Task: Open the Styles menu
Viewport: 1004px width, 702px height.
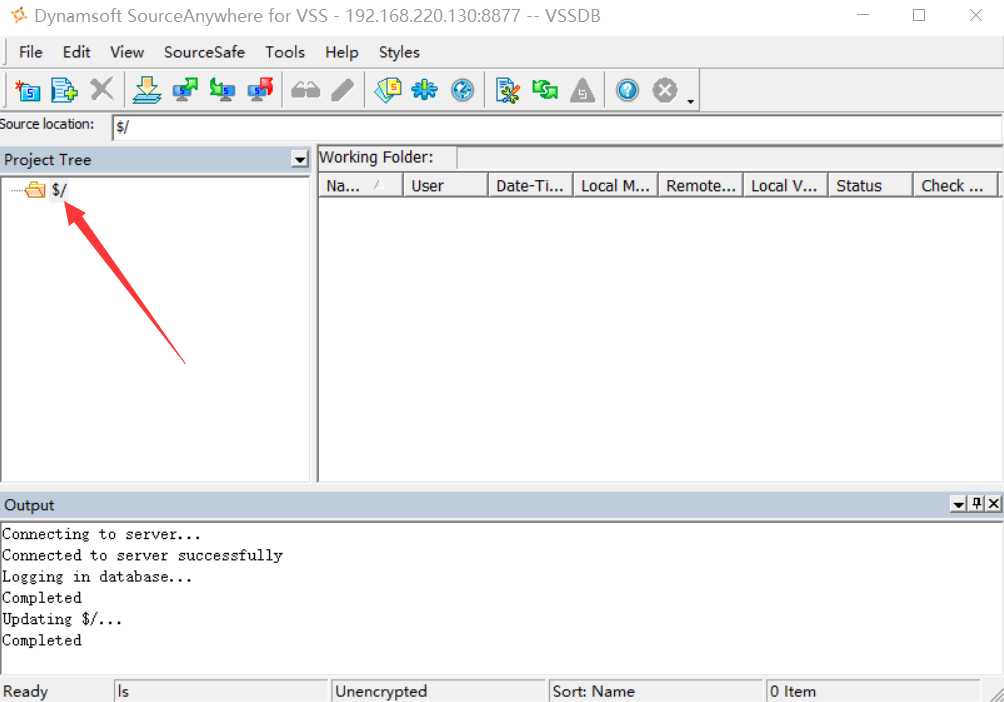Action: point(399,52)
